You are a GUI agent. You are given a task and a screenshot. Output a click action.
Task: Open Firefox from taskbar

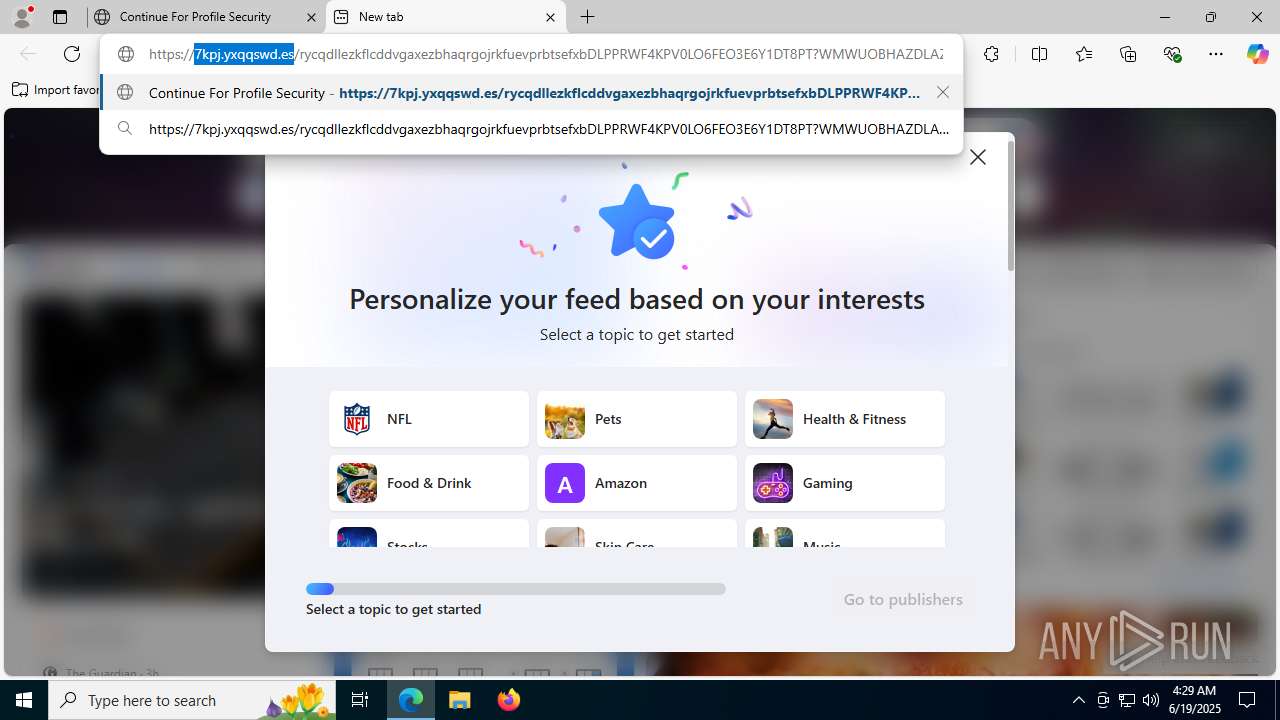[x=508, y=700]
